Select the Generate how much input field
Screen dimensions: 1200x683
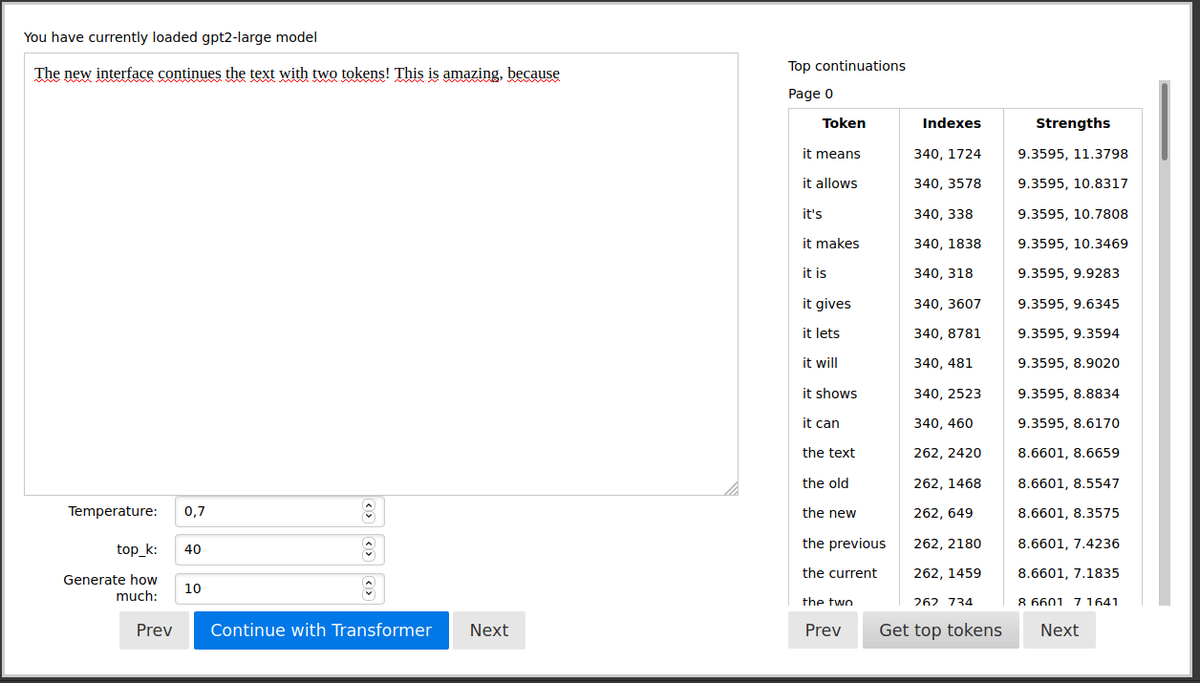coord(280,588)
